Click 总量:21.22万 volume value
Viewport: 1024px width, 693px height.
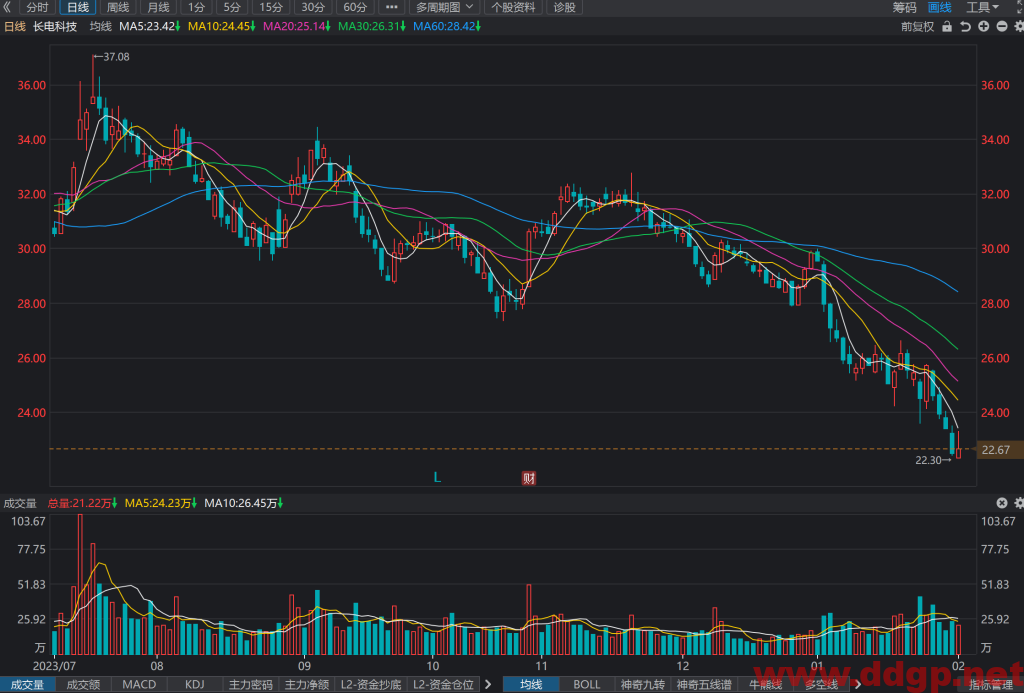[x=82, y=503]
